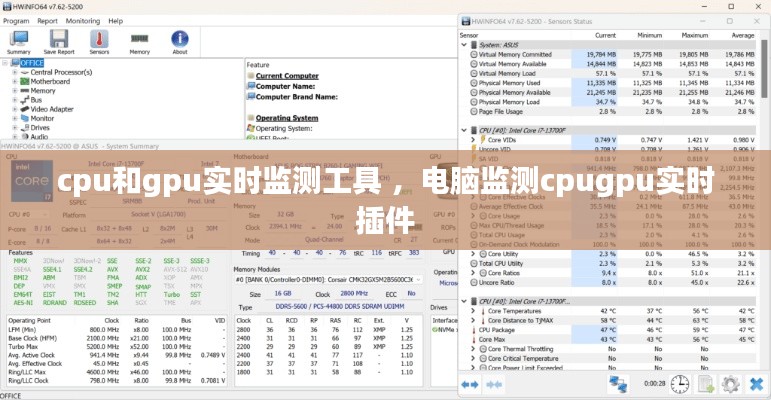Click the CPU Package thermometer icon
This screenshot has width=771, height=400.
[474, 330]
